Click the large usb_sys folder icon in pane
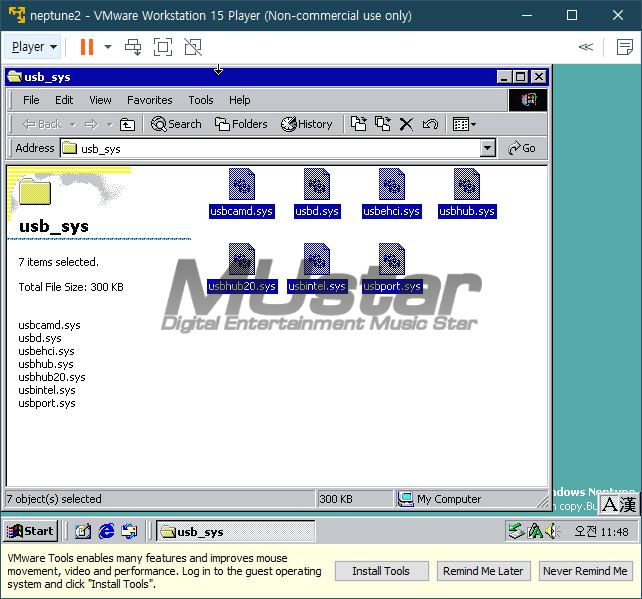Image resolution: width=642 pixels, height=599 pixels. 35,192
